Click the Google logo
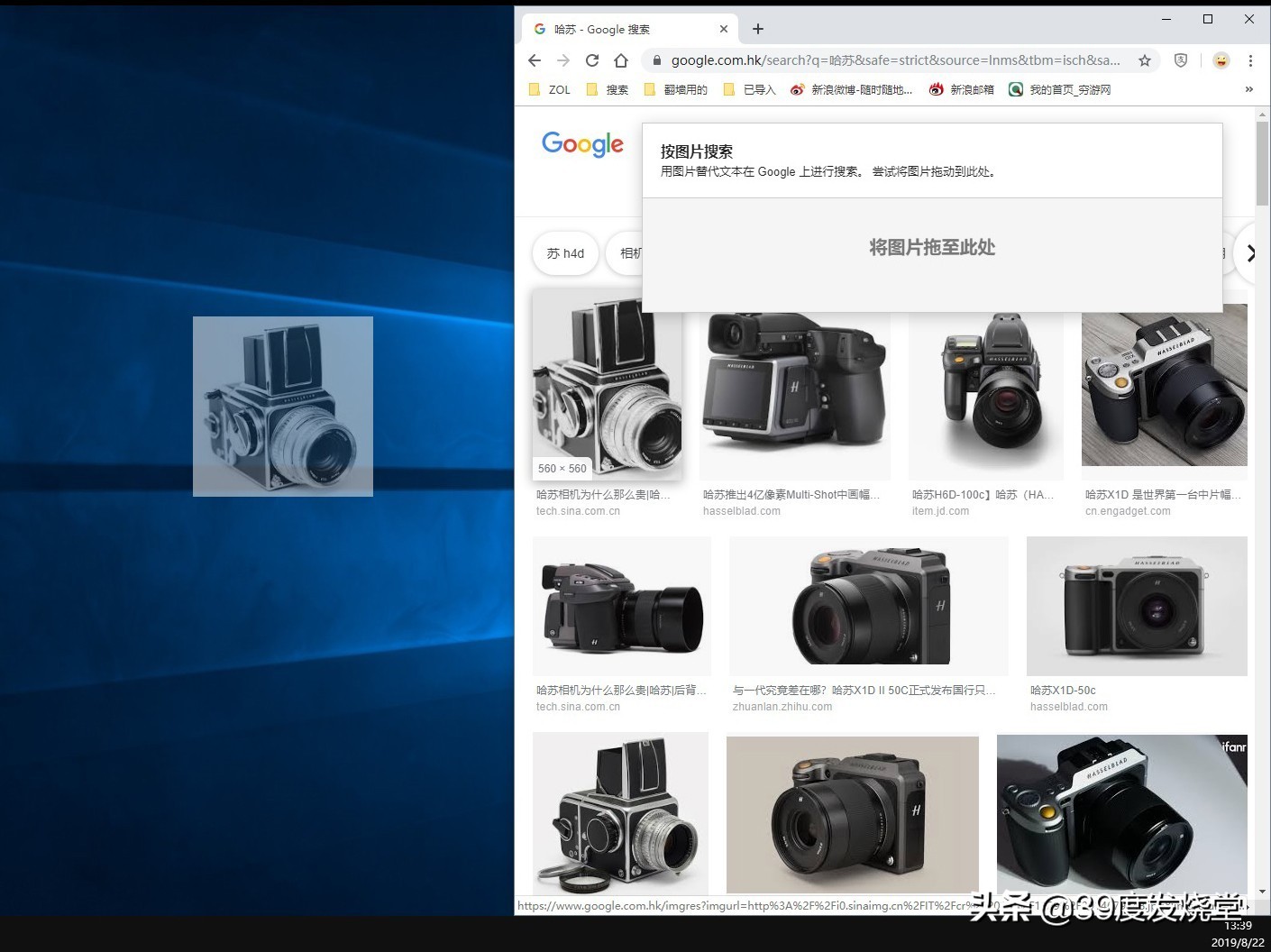 [x=582, y=144]
